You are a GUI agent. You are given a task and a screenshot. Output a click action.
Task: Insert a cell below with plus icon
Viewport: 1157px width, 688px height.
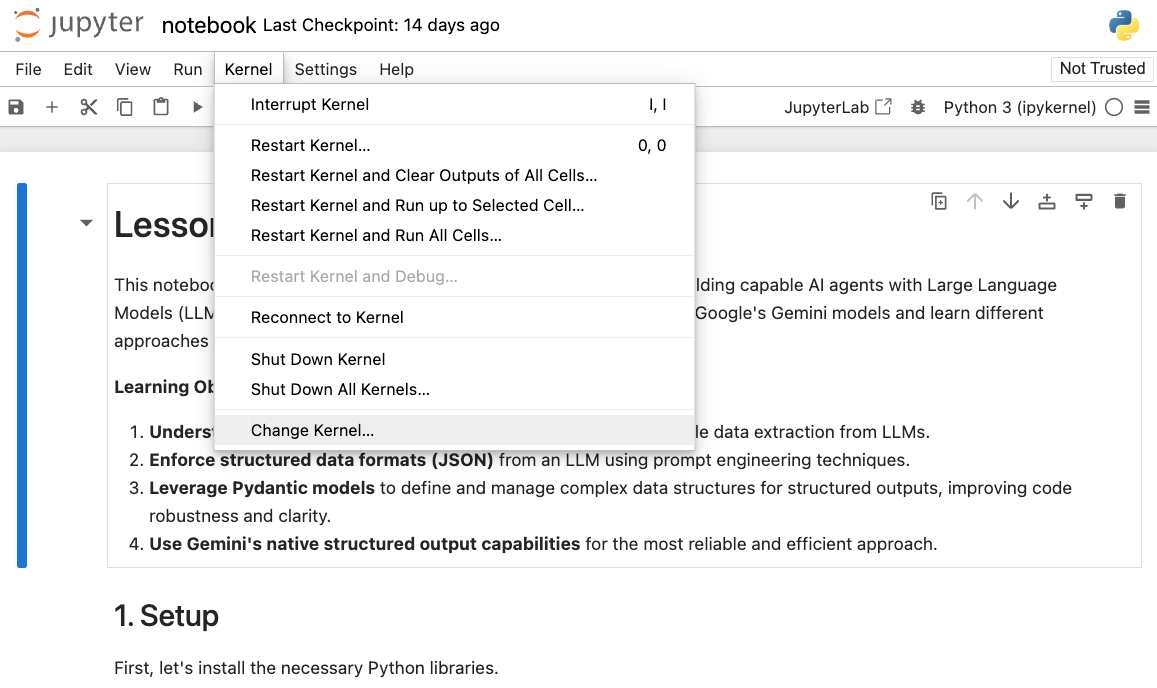[x=52, y=107]
